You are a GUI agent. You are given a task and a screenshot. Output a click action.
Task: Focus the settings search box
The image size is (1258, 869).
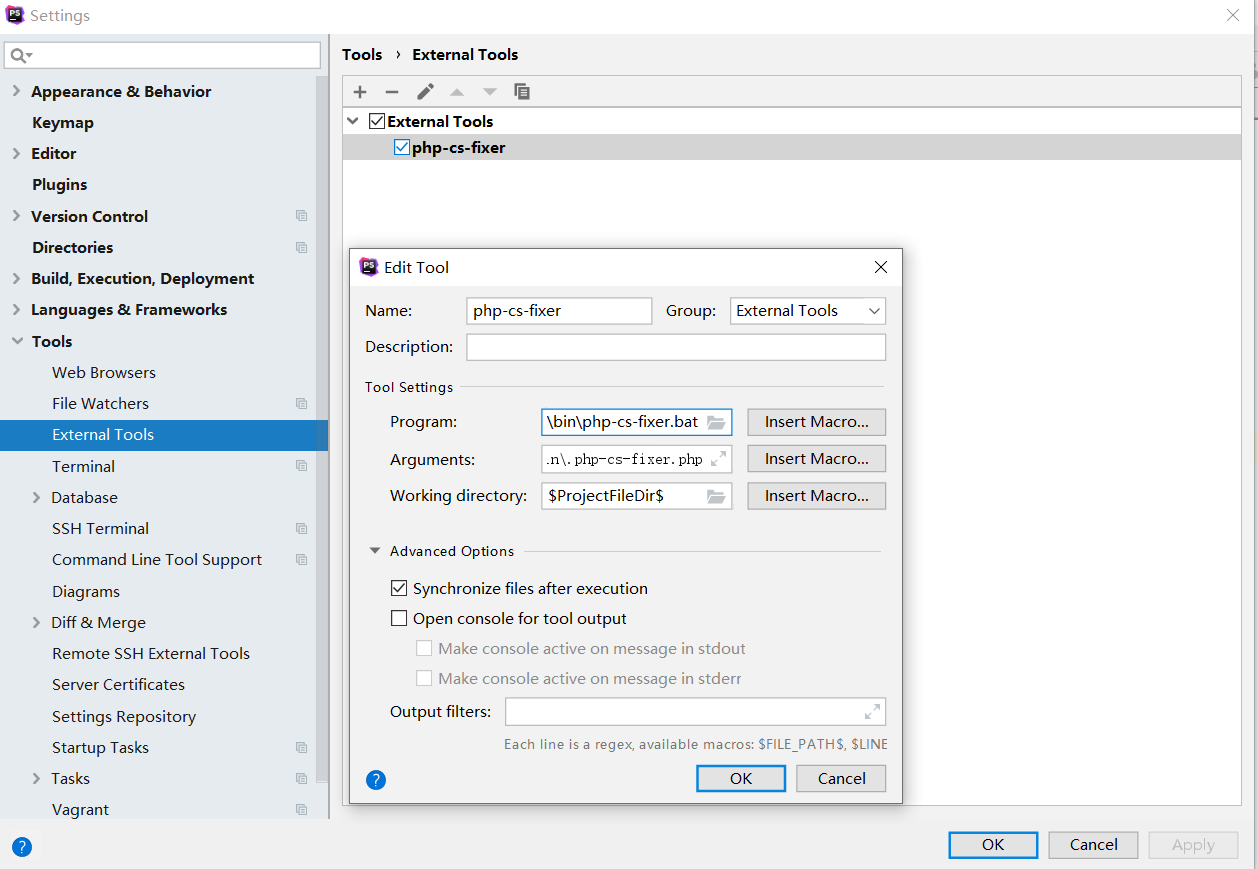click(x=163, y=55)
